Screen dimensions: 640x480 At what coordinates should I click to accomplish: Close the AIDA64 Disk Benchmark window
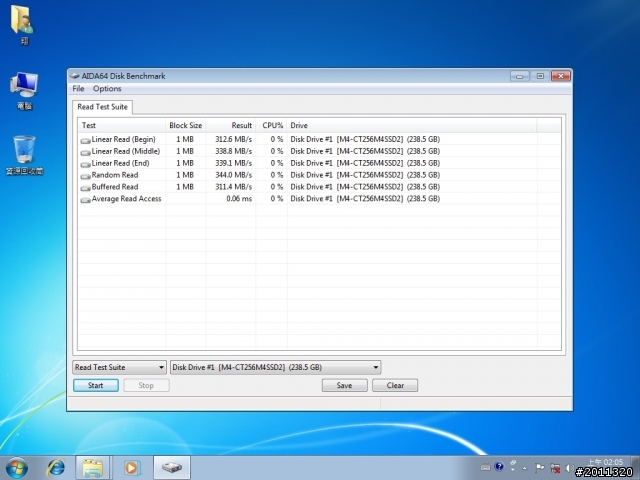[x=561, y=76]
